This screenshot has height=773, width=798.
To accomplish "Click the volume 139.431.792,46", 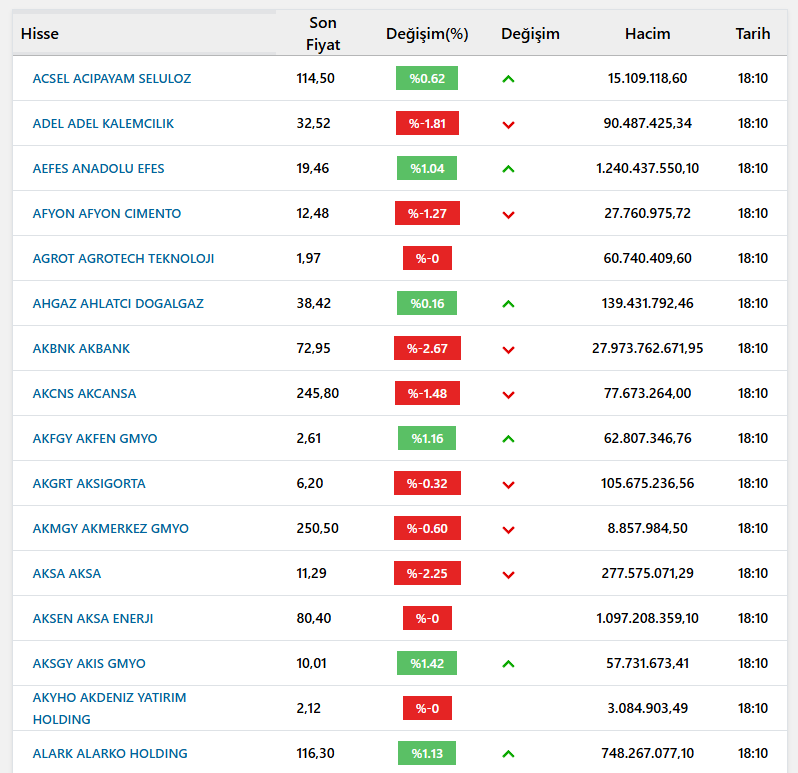I will tap(647, 303).
